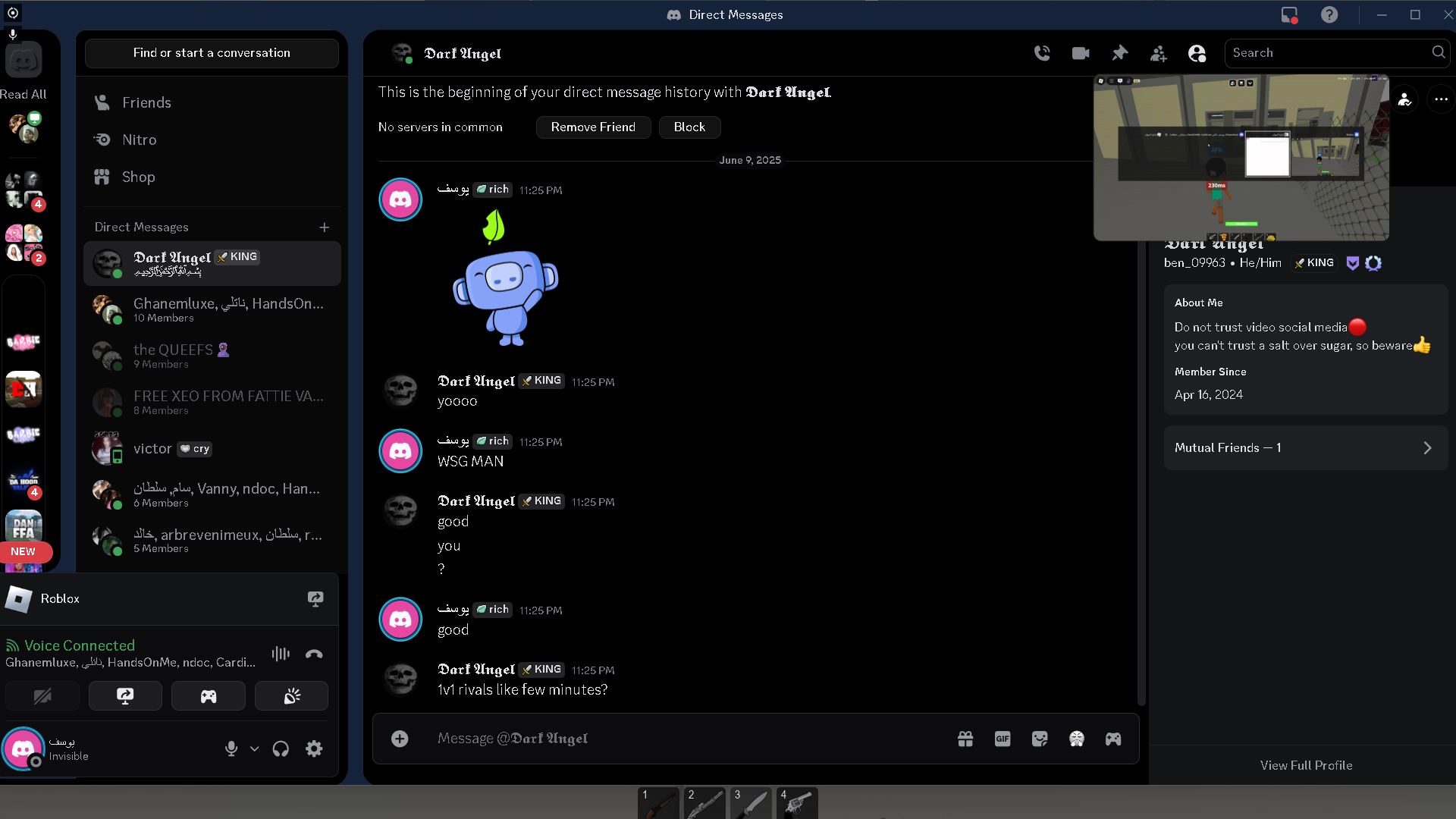Create a new DM with the plus icon
The image size is (1456, 819).
tap(325, 227)
